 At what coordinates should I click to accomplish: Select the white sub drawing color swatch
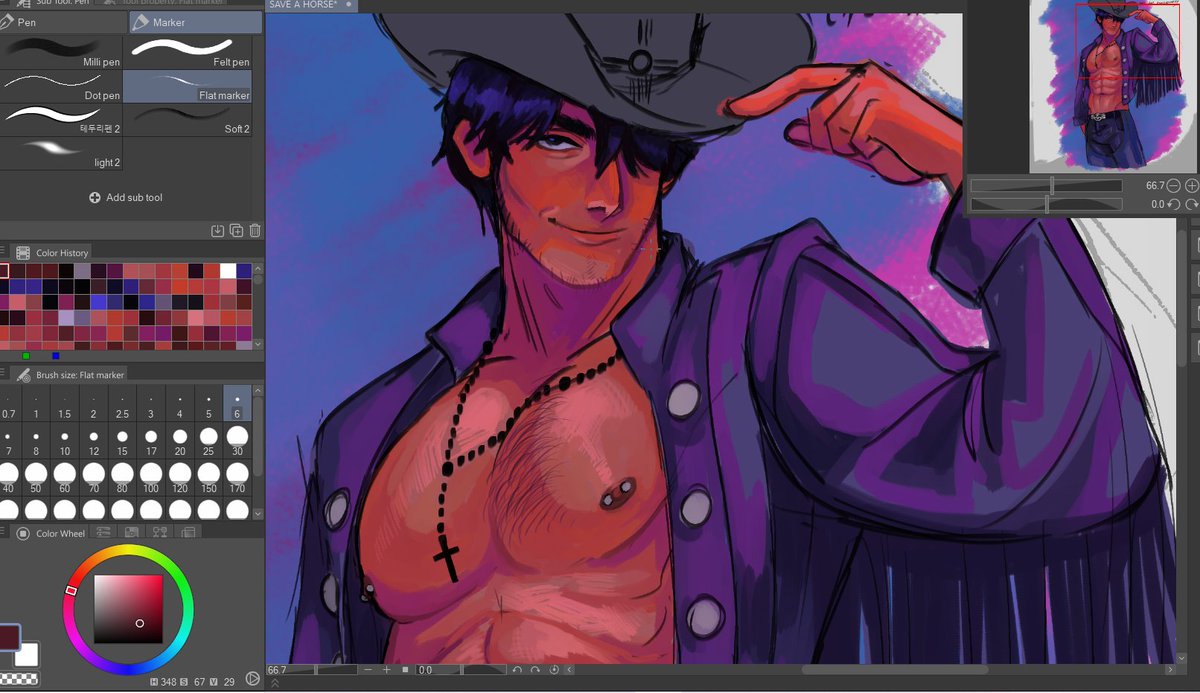27,655
